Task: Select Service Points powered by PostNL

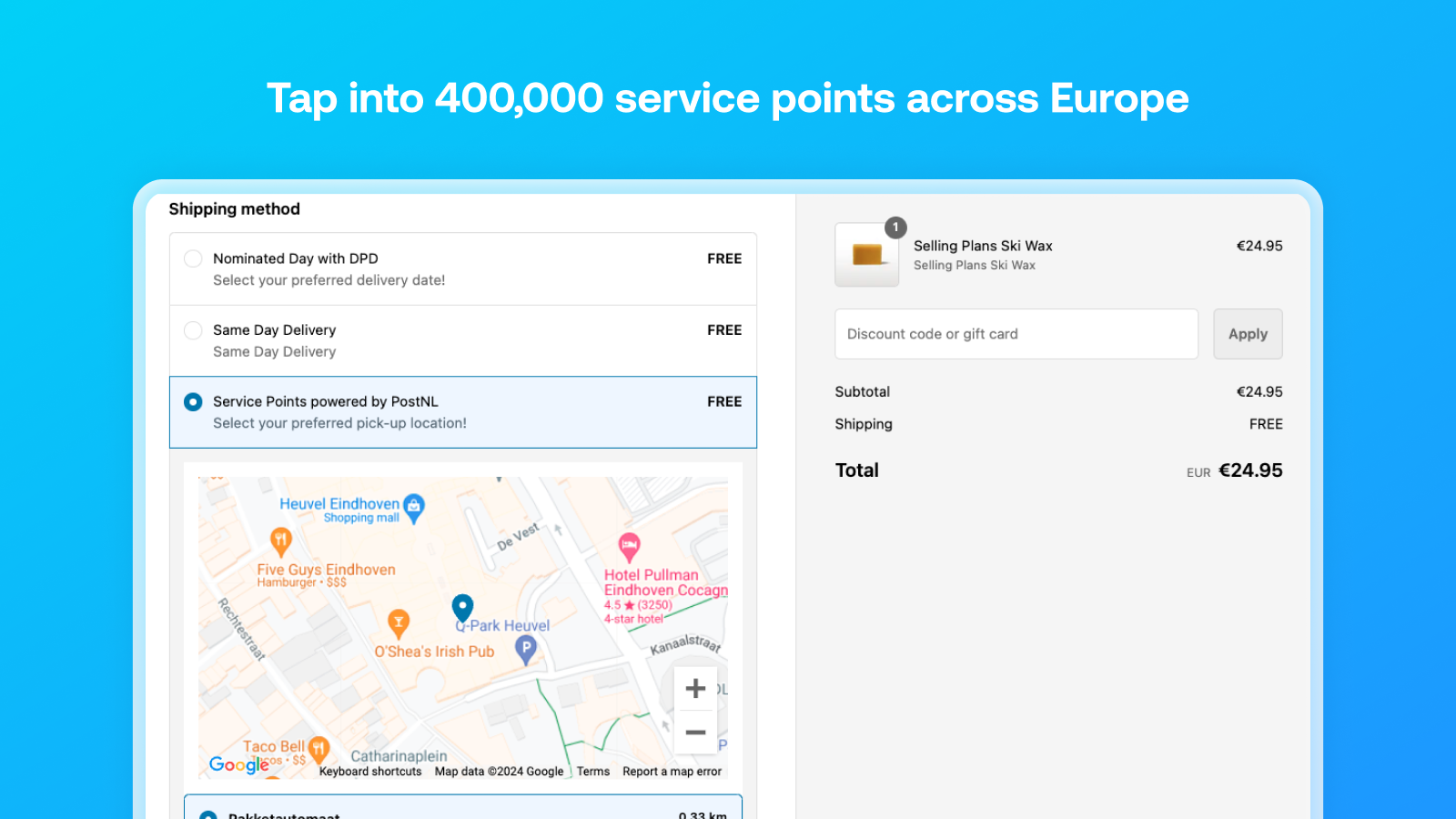Action: tap(192, 401)
